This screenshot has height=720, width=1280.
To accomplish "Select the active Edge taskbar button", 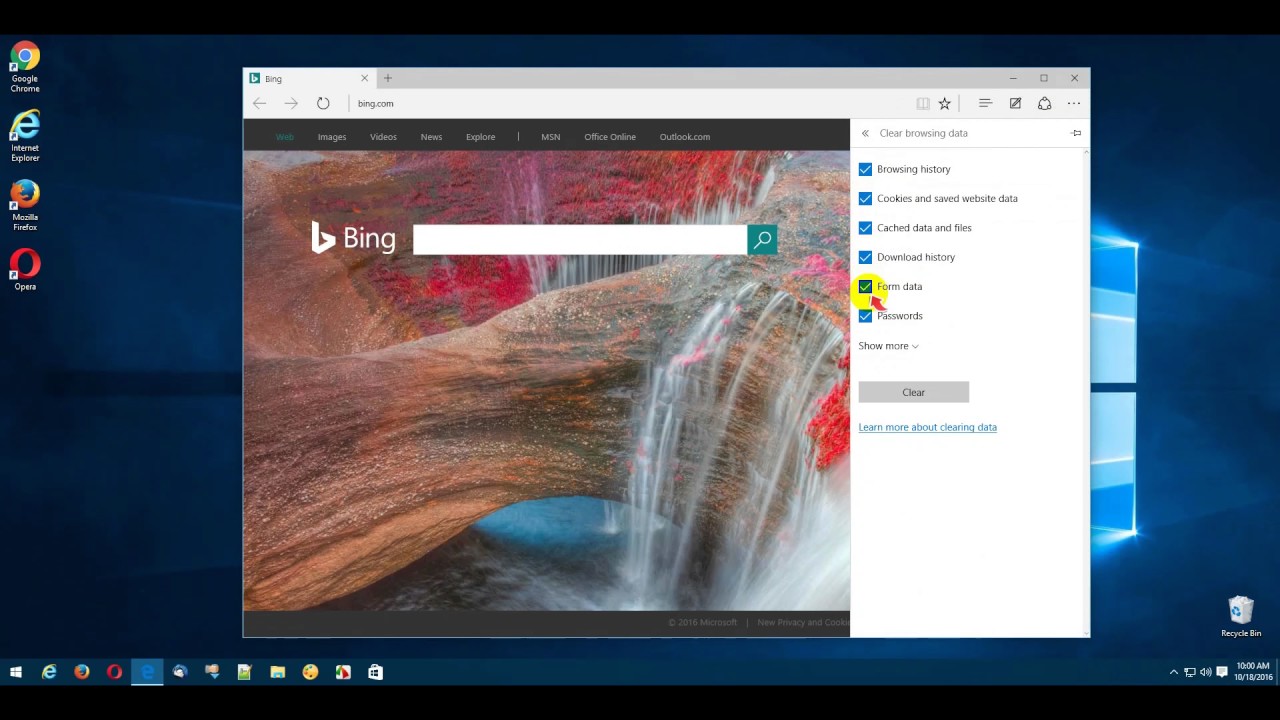I will (147, 672).
